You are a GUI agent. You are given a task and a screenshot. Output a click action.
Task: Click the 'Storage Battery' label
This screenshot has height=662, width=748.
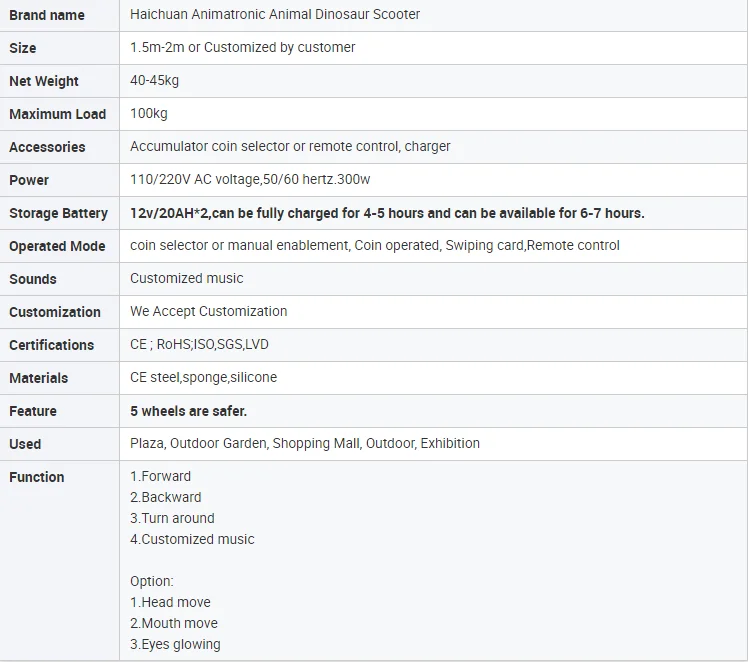click(x=59, y=213)
